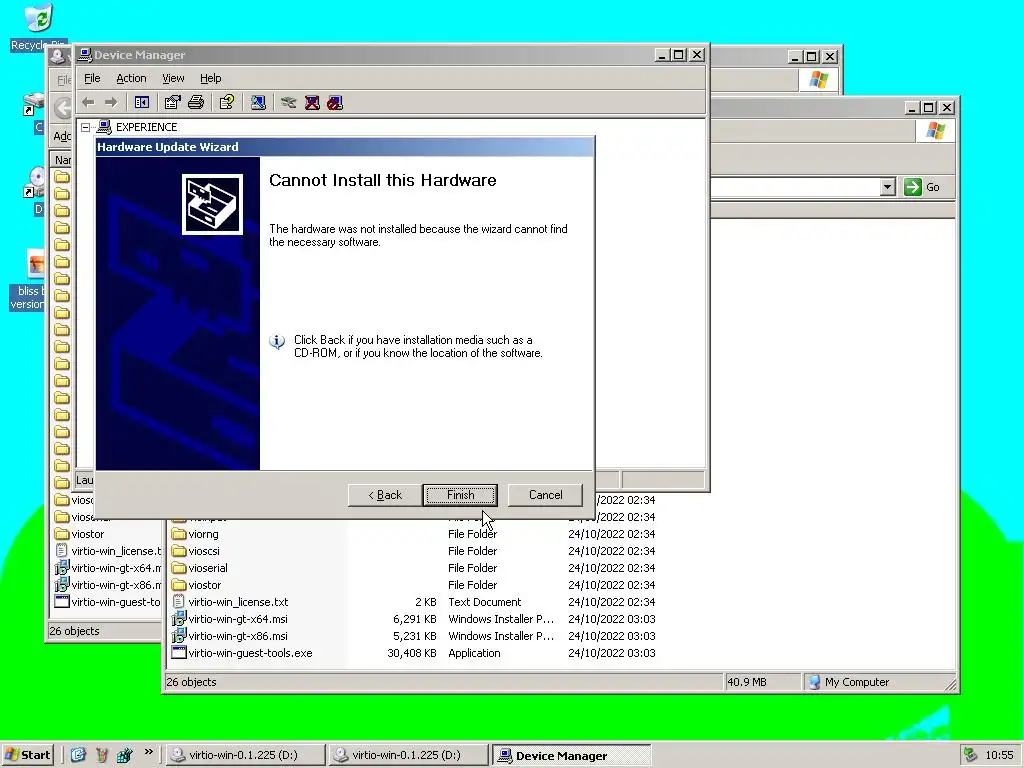Open Properties via the Device Manager toolbar icon
The height and width of the screenshot is (768, 1024).
(x=172, y=103)
